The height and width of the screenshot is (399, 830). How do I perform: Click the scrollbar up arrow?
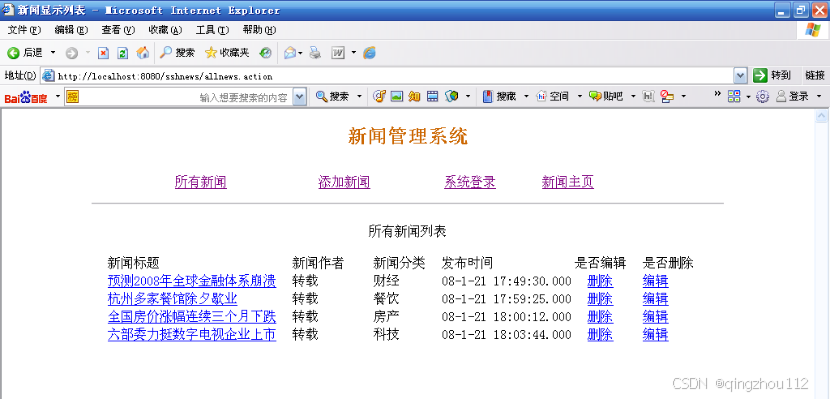coord(822,116)
